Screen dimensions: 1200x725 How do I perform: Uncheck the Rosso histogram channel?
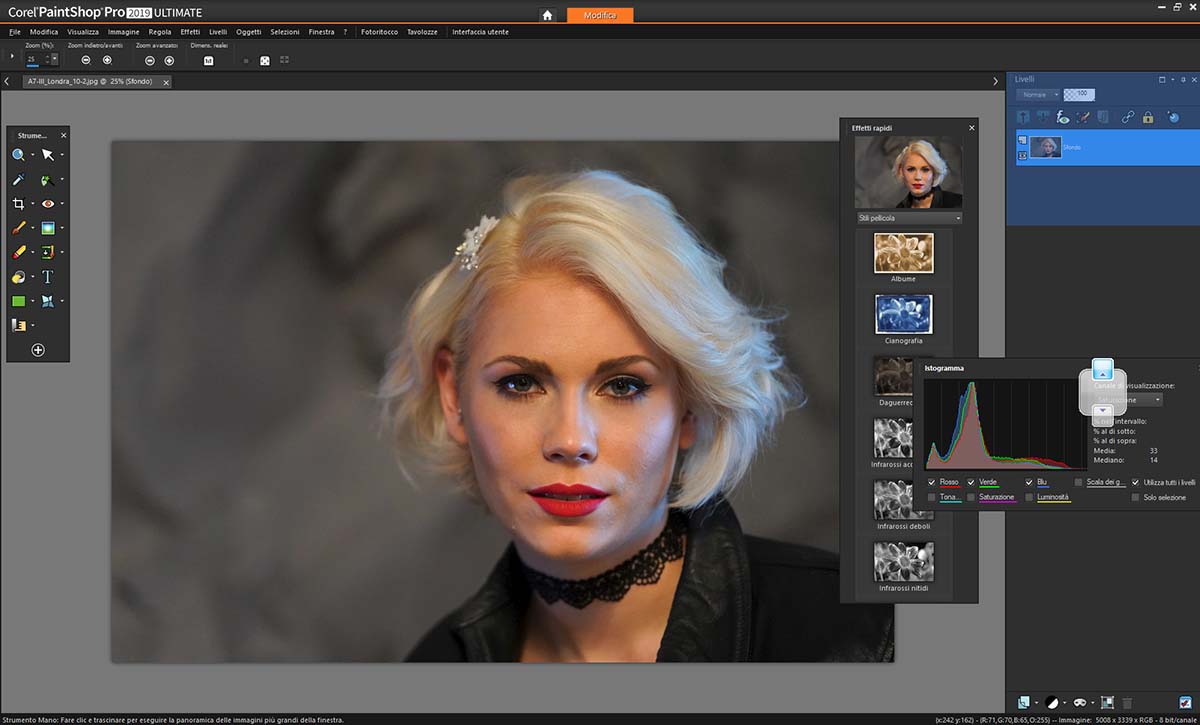pyautogui.click(x=932, y=483)
